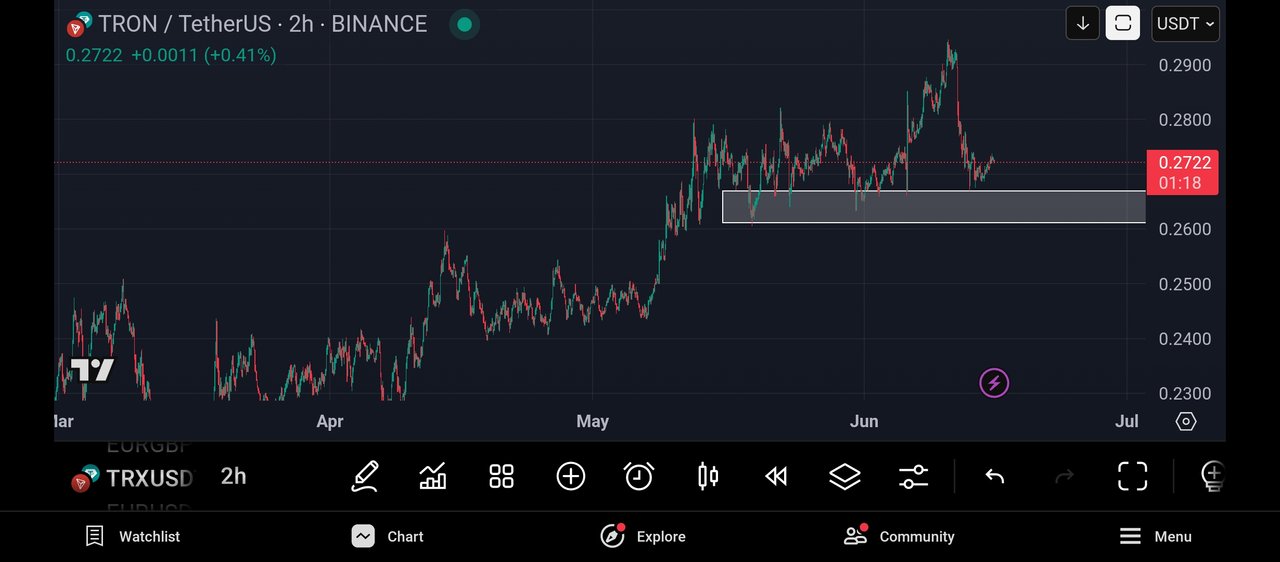
Task: Tap the 0.2500 price scale label
Action: click(1185, 285)
